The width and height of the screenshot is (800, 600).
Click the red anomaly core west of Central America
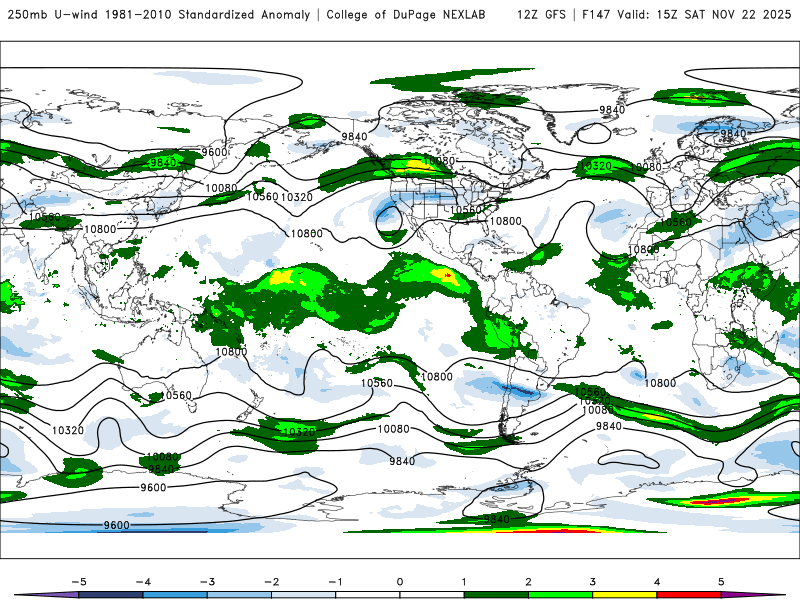[x=447, y=276]
